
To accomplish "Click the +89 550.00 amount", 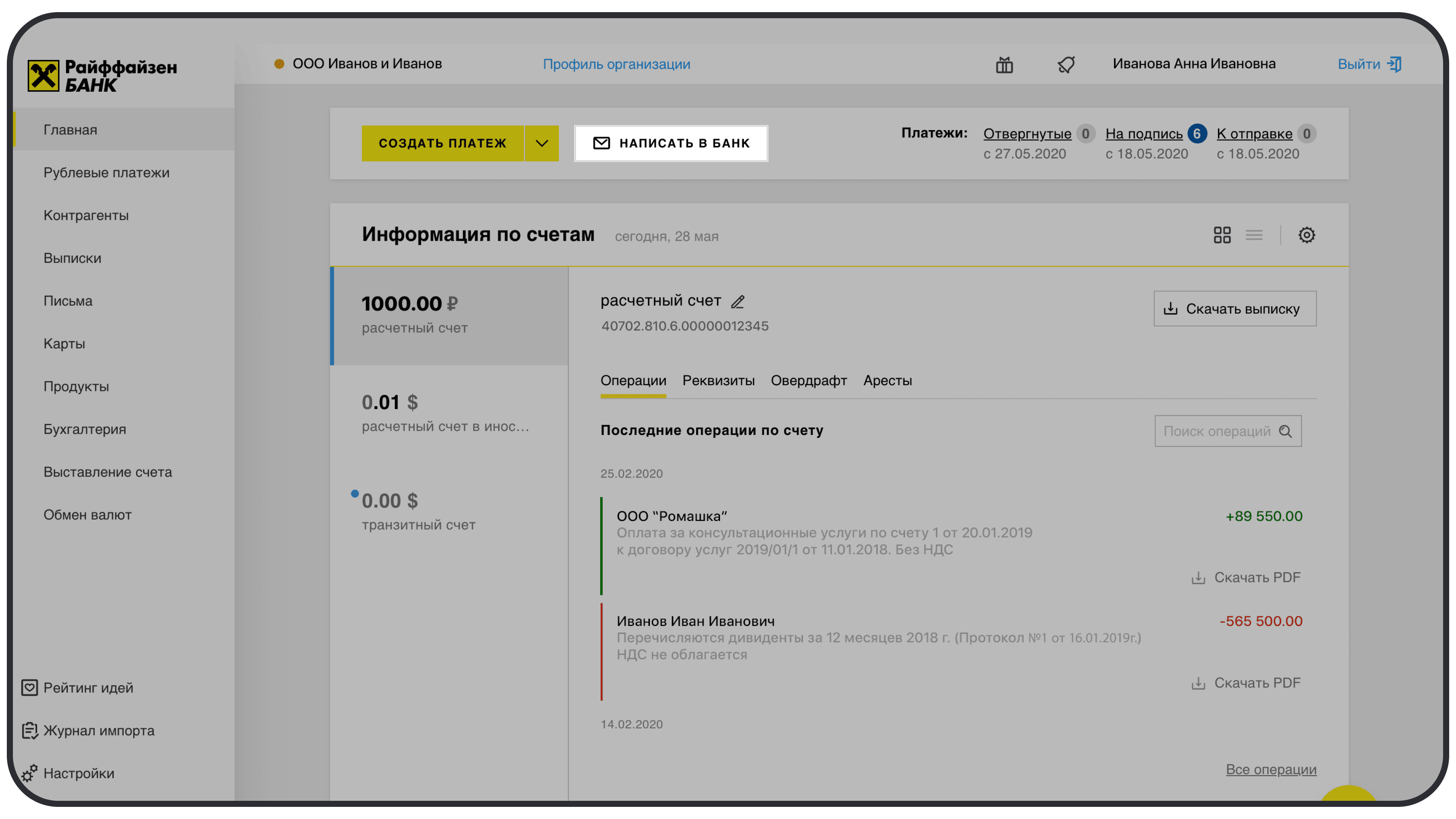I will (1264, 516).
